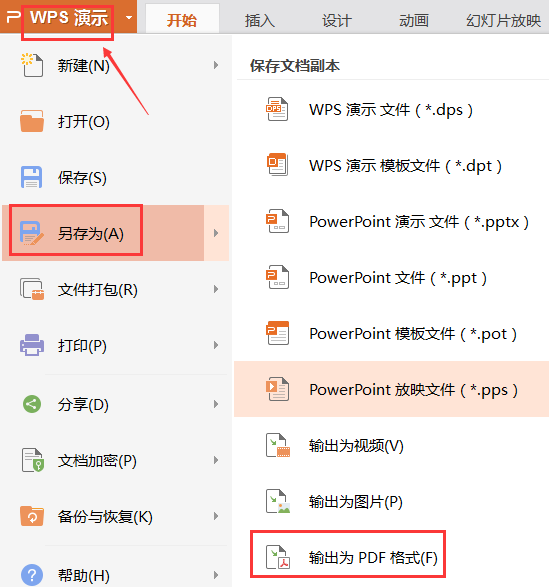The width and height of the screenshot is (549, 587).
Task: Save as PowerPoint 模板文件 (*.pot)
Action: tap(391, 333)
